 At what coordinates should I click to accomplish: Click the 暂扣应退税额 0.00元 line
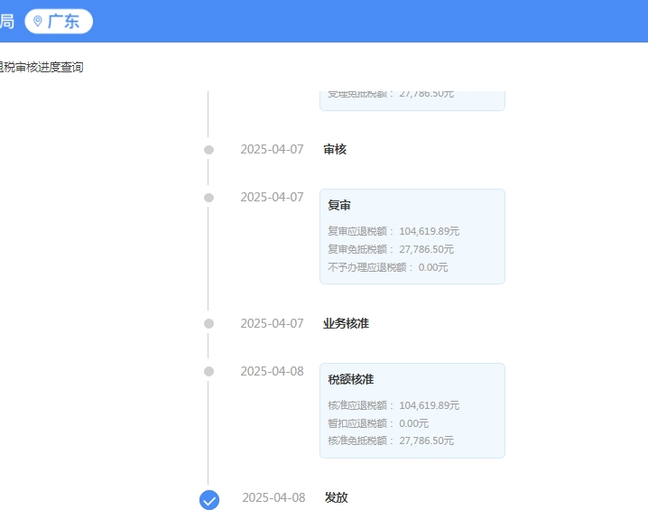tap(378, 423)
